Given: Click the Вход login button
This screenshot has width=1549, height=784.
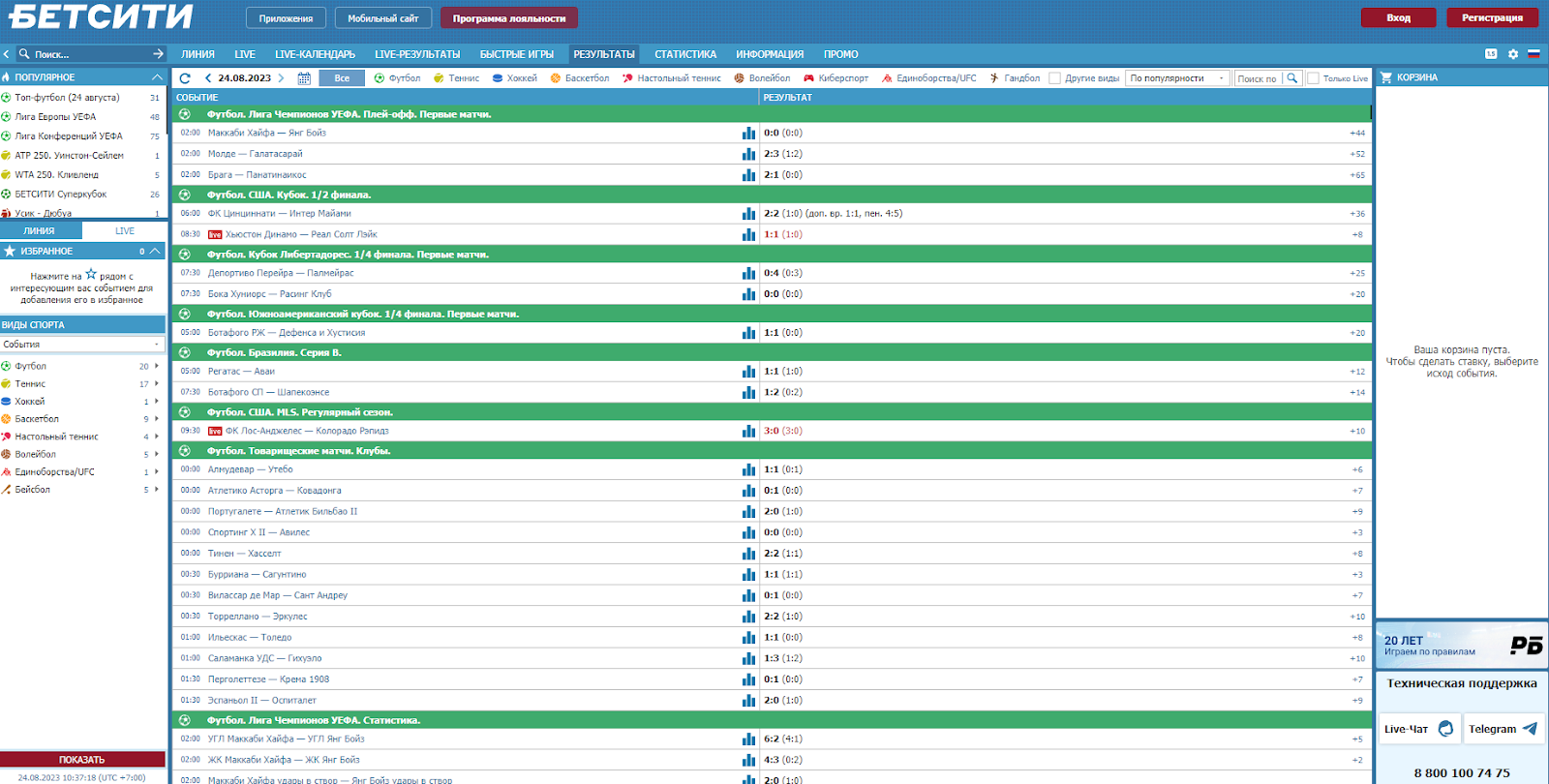Looking at the screenshot, I should pos(1398,17).
